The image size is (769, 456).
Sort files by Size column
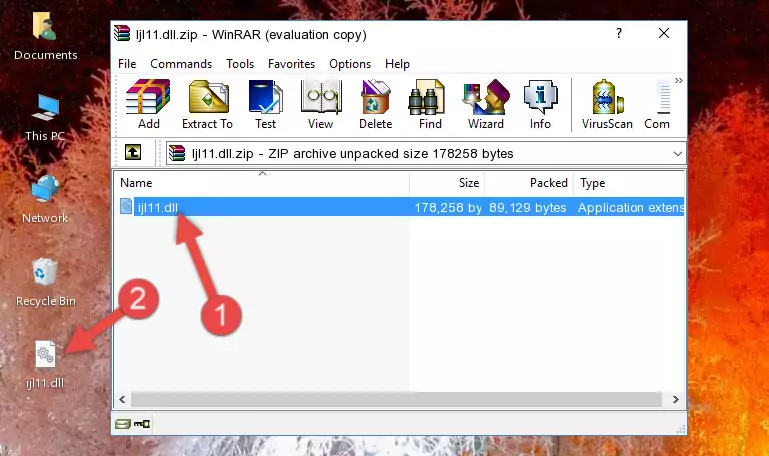[x=447, y=183]
